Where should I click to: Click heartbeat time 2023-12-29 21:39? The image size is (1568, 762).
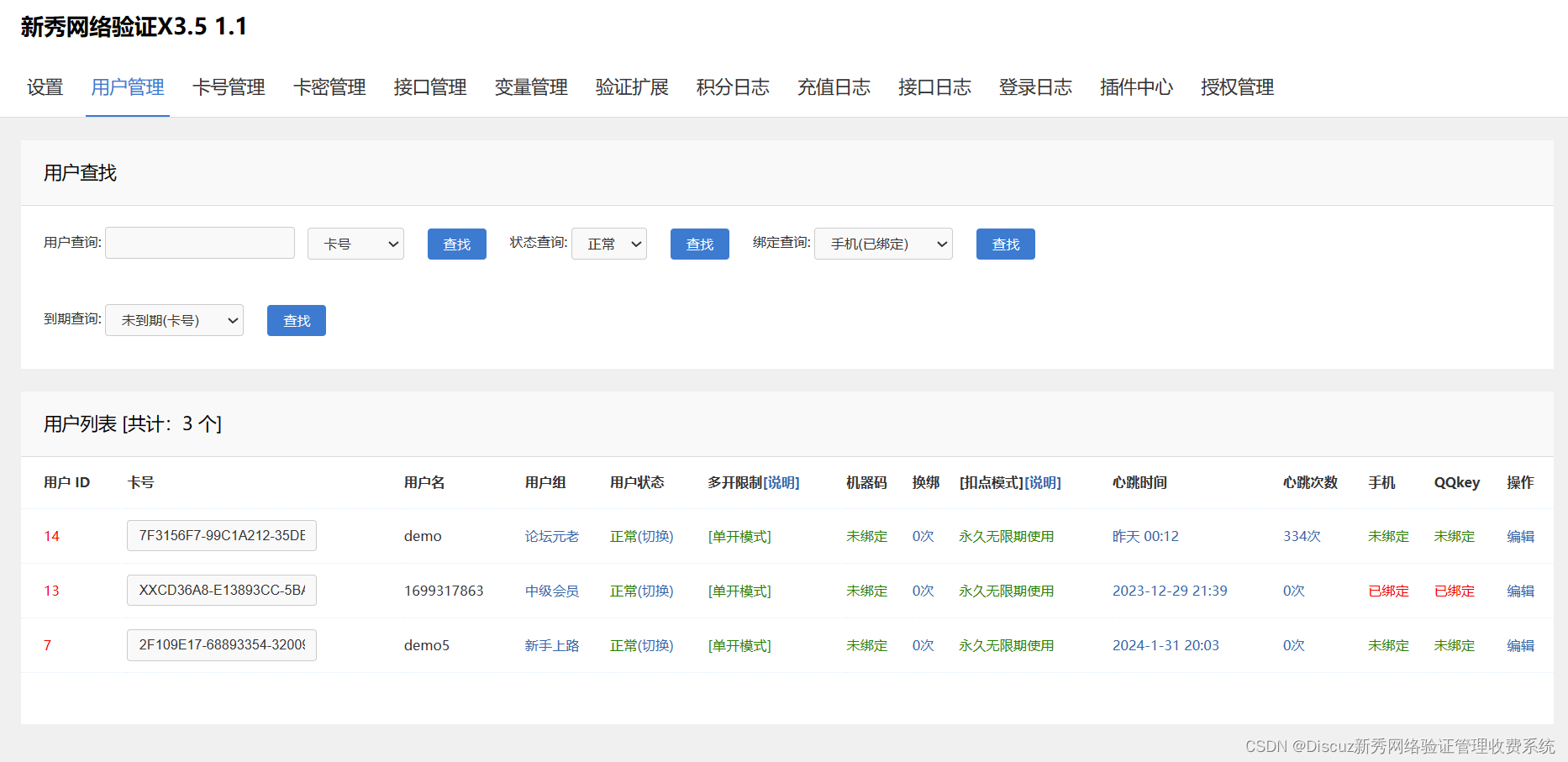coord(1170,591)
